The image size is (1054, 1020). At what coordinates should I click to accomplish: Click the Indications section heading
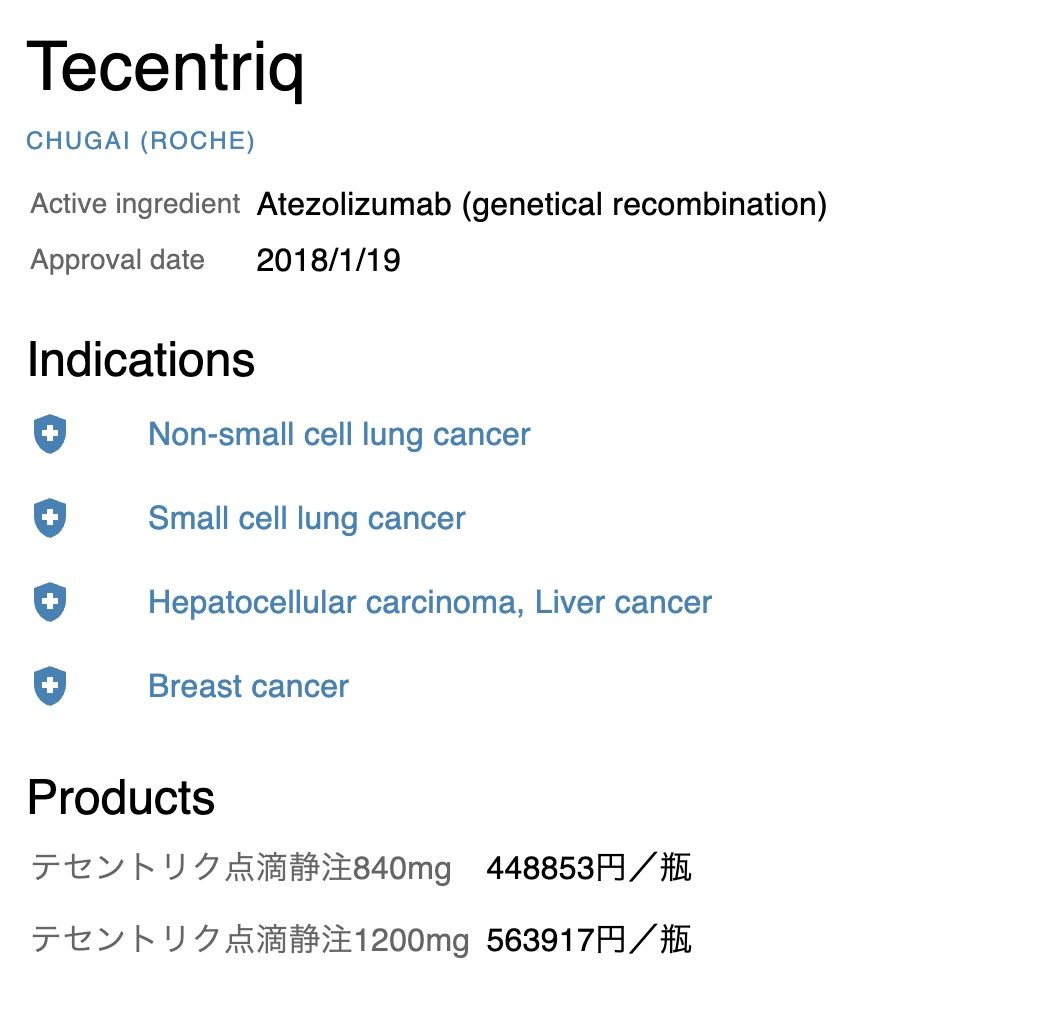coord(141,360)
